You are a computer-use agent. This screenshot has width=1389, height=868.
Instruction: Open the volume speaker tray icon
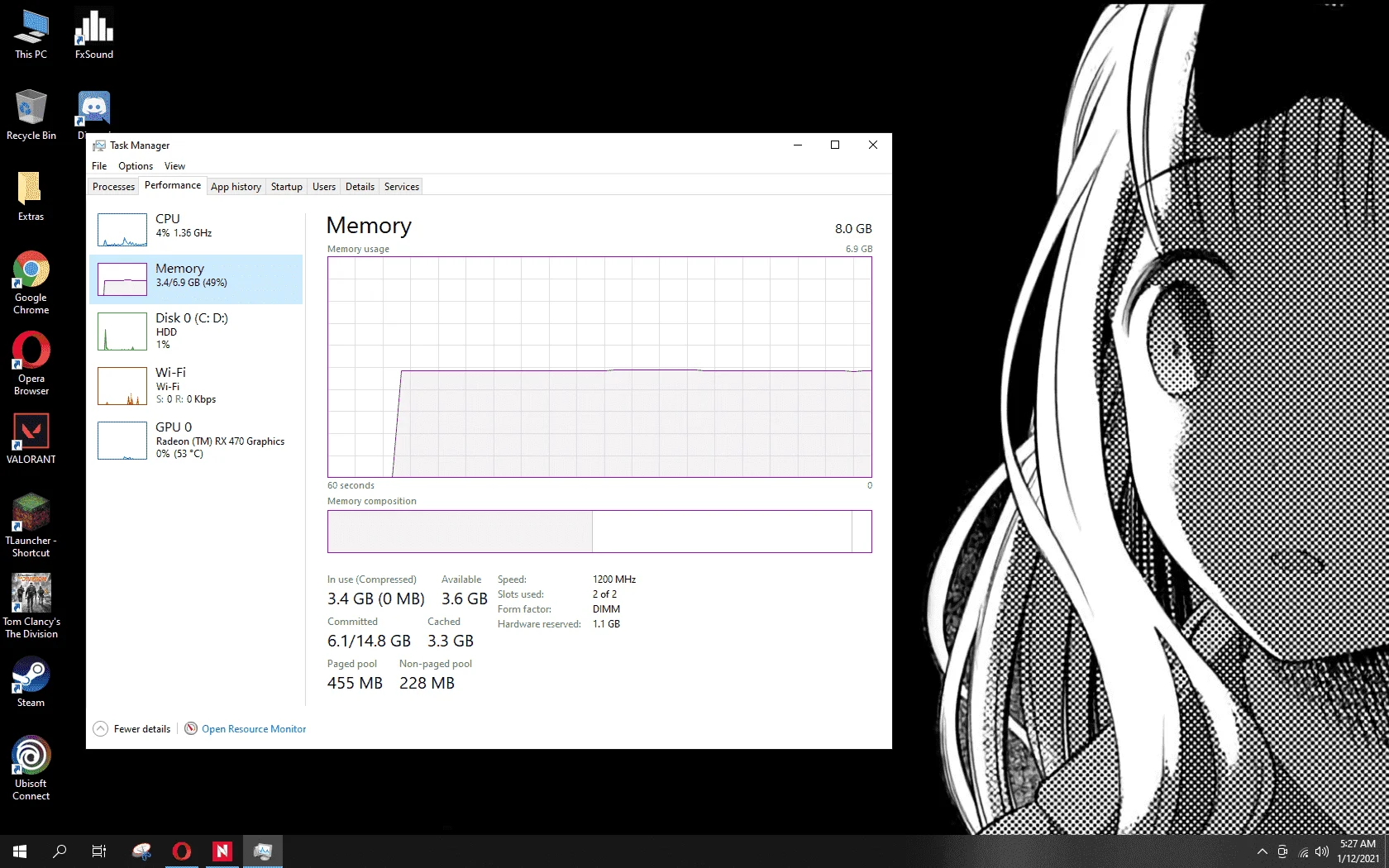tap(1322, 851)
